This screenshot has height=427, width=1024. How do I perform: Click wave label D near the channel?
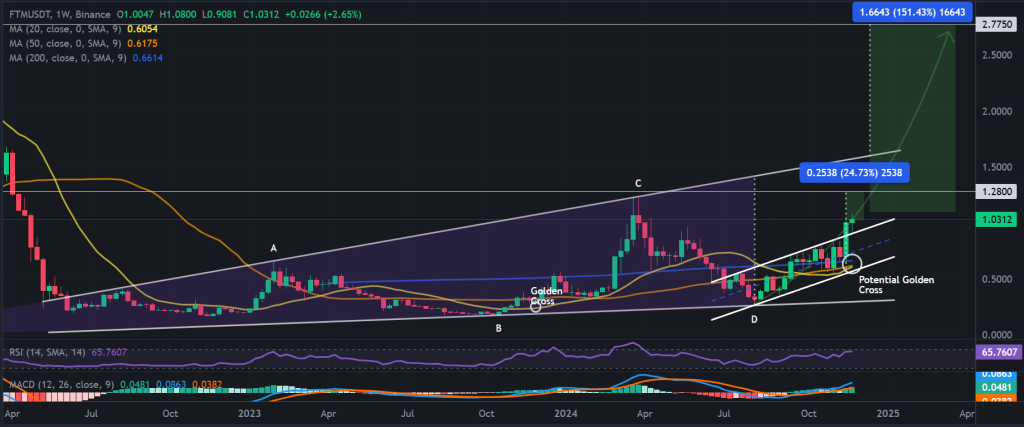click(x=755, y=319)
